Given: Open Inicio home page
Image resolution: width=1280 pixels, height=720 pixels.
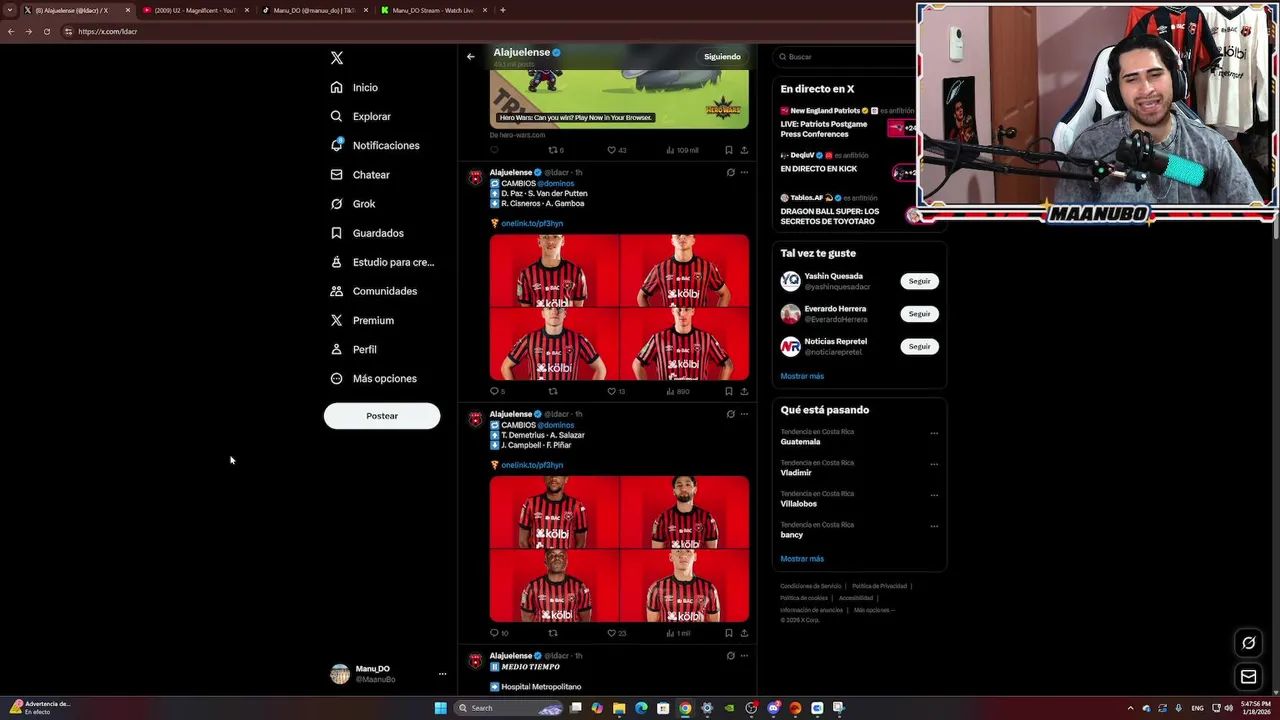Looking at the screenshot, I should pos(354,88).
